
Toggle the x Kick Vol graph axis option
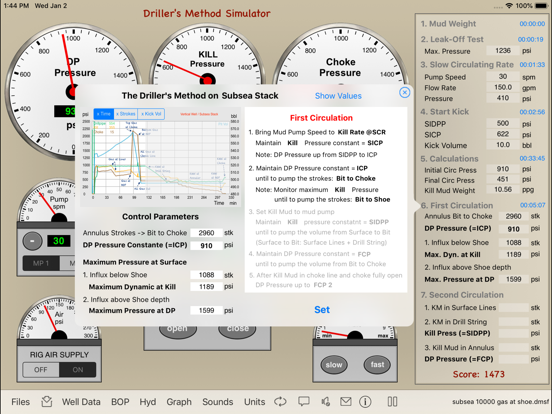point(151,114)
